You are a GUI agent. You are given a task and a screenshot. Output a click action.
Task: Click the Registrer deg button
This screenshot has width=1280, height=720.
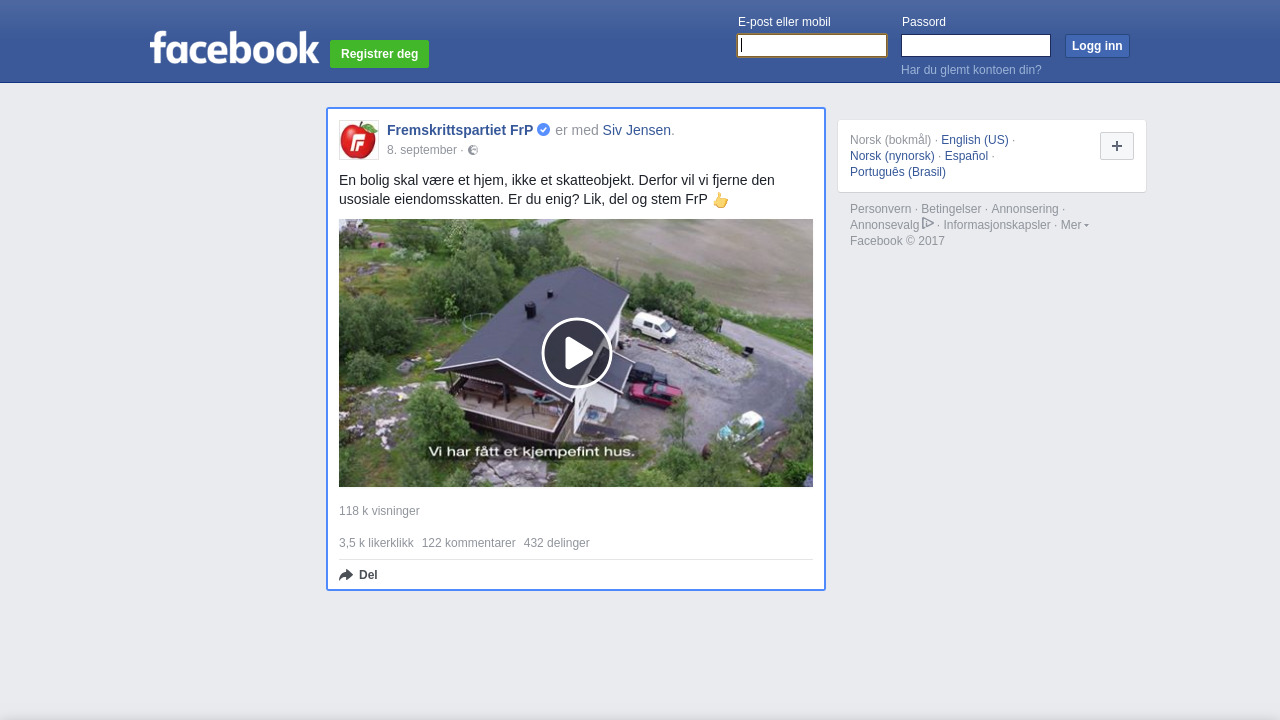coord(379,54)
